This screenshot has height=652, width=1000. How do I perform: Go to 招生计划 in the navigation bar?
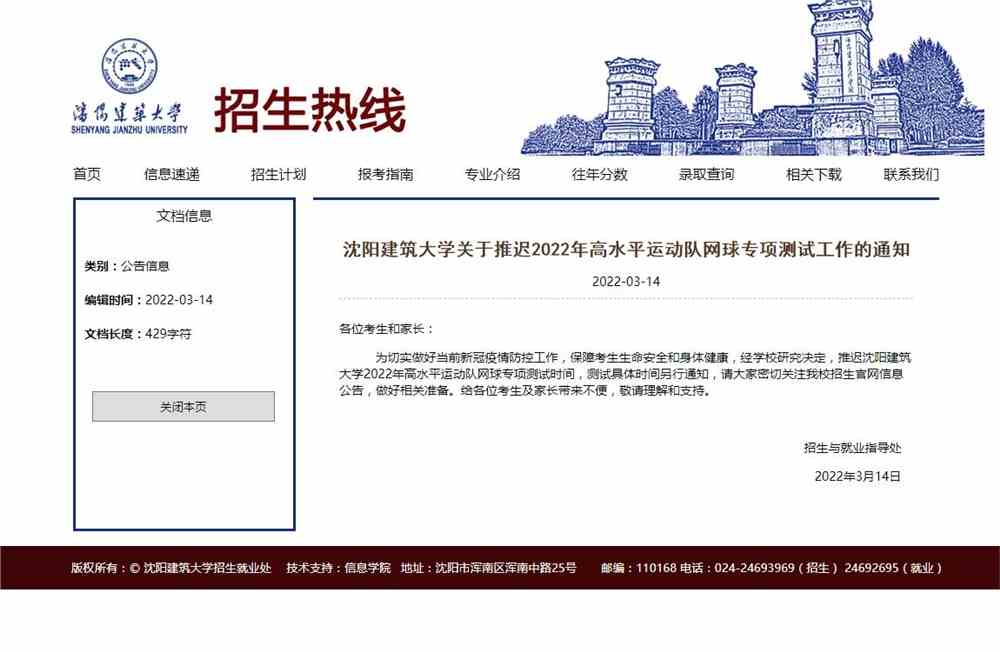[278, 174]
